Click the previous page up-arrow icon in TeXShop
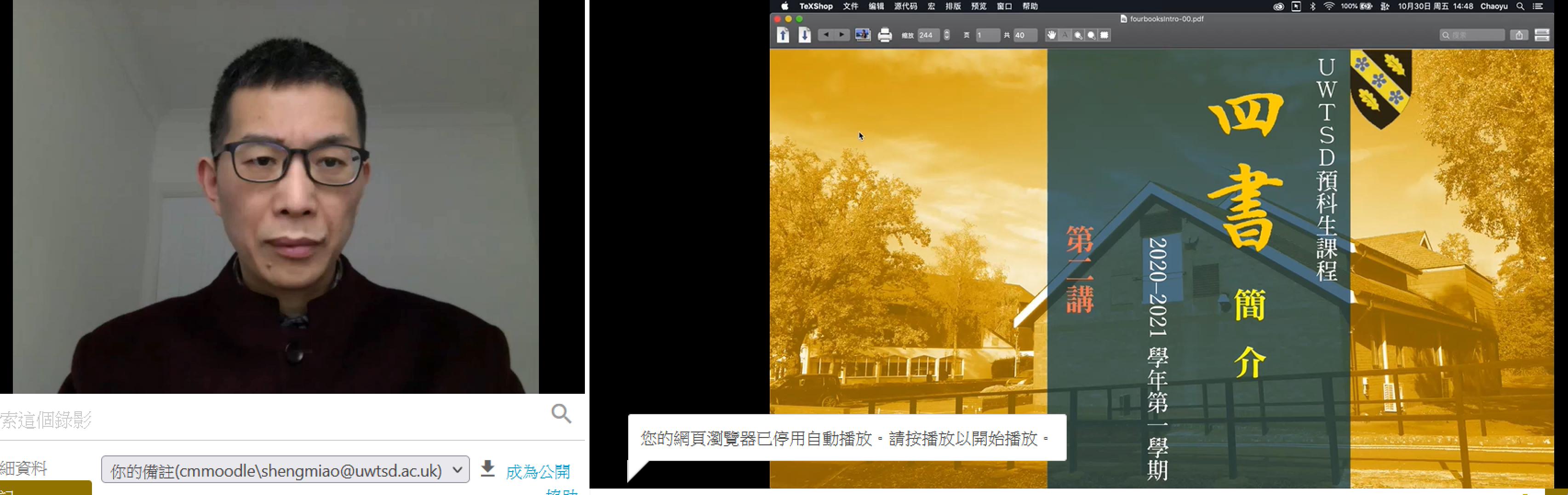The height and width of the screenshot is (495, 1568). pyautogui.click(x=784, y=35)
